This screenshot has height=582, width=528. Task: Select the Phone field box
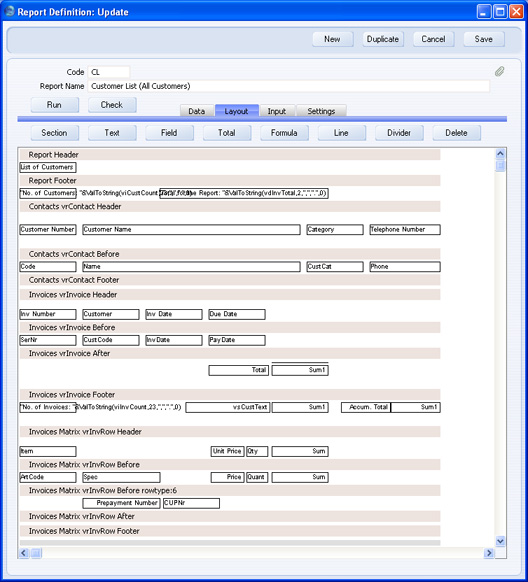pos(405,267)
